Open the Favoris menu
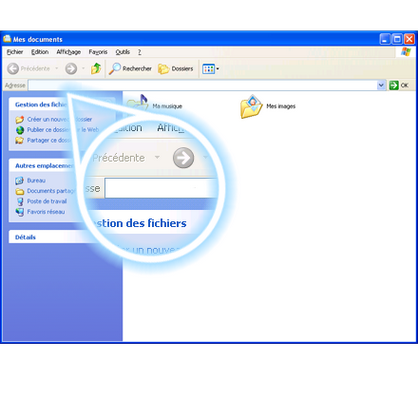This screenshot has width=418, height=399. click(98, 52)
